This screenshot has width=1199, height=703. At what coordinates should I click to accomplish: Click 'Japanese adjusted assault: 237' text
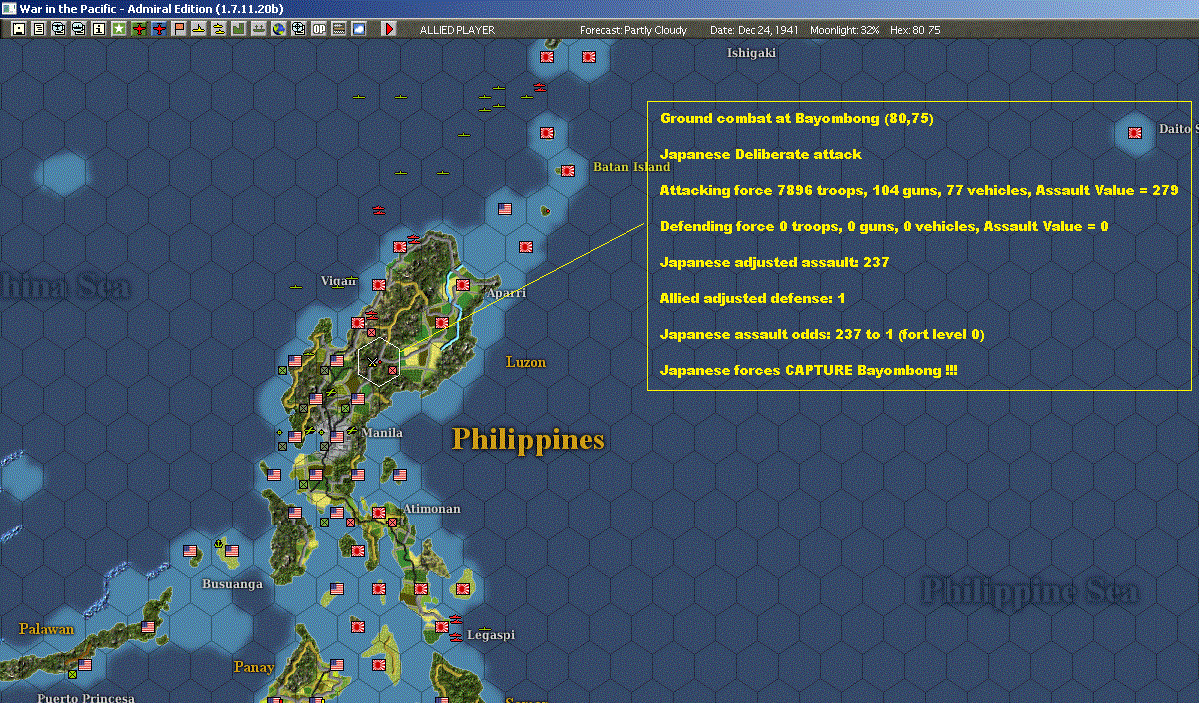(774, 262)
